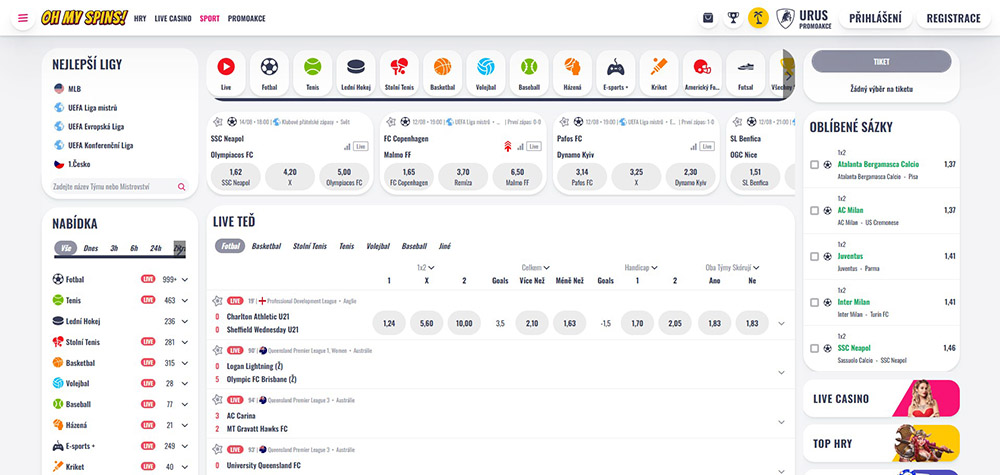Open the E-sports gamepad icon

click(615, 68)
